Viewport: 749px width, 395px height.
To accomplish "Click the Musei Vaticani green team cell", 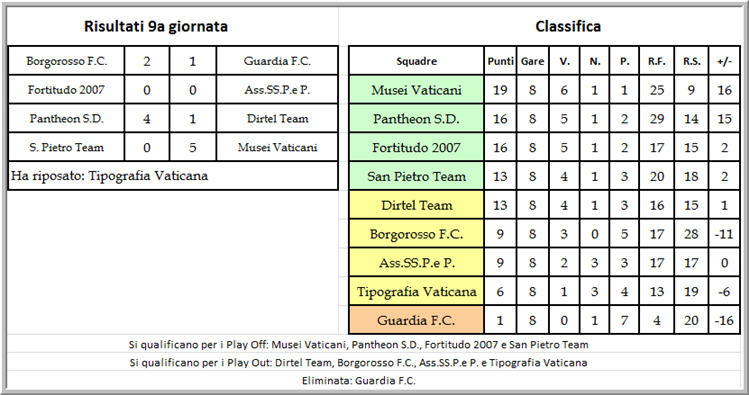I will [x=417, y=90].
